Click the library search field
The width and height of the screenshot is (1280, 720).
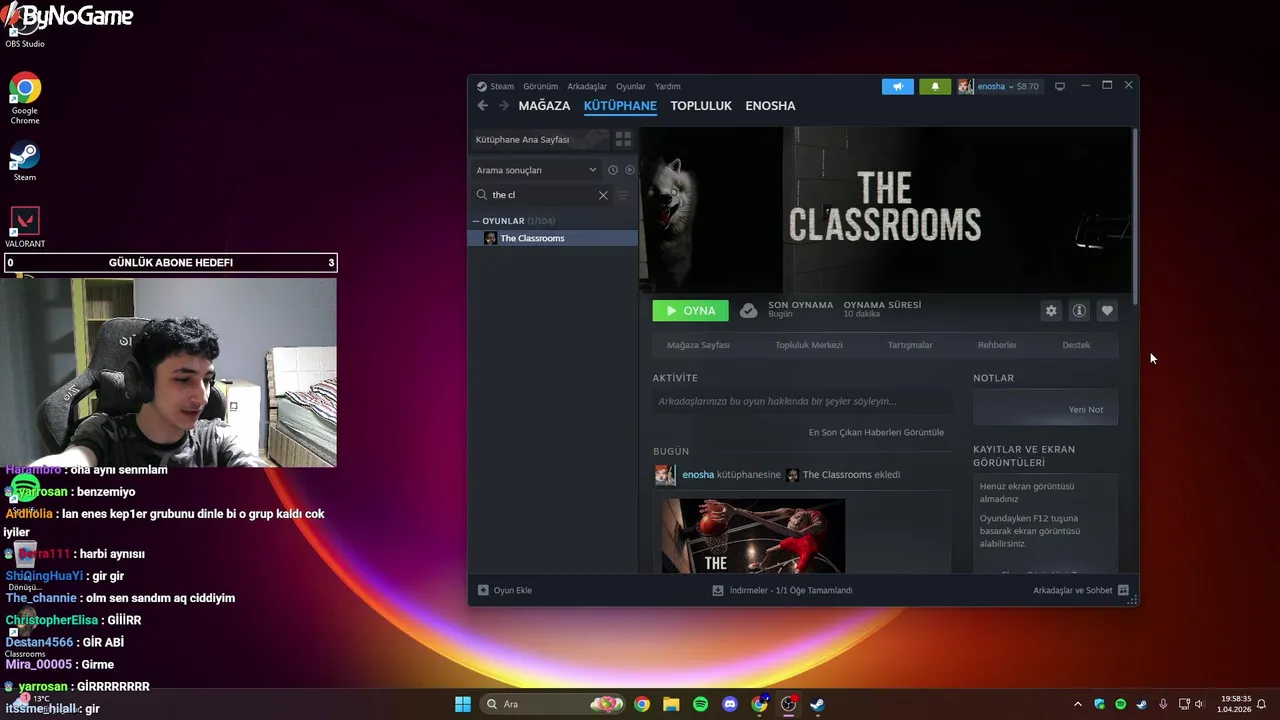click(540, 195)
